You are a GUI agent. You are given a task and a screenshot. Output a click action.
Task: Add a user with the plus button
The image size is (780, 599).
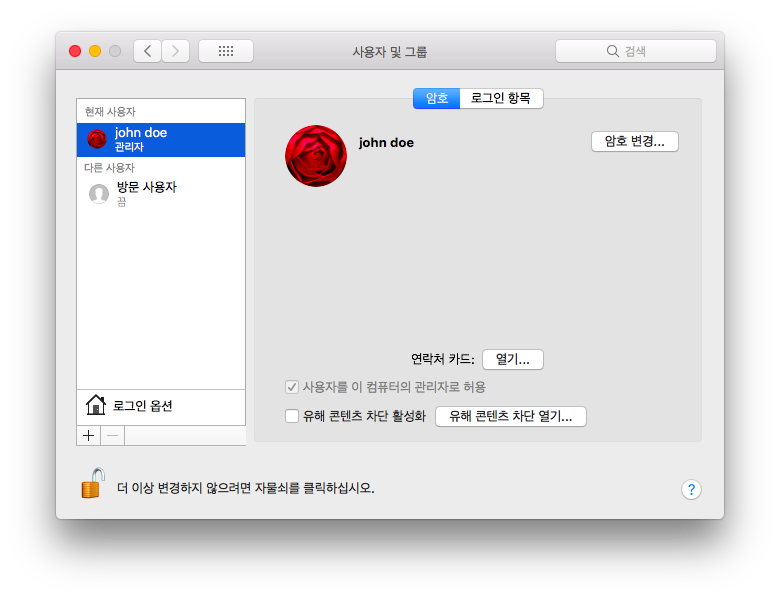pyautogui.click(x=89, y=436)
